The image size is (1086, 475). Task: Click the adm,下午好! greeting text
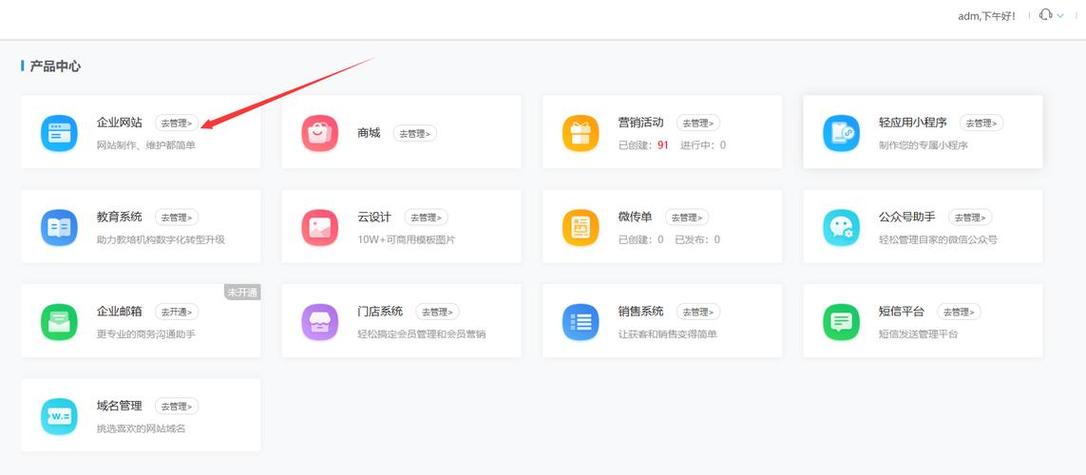(987, 16)
